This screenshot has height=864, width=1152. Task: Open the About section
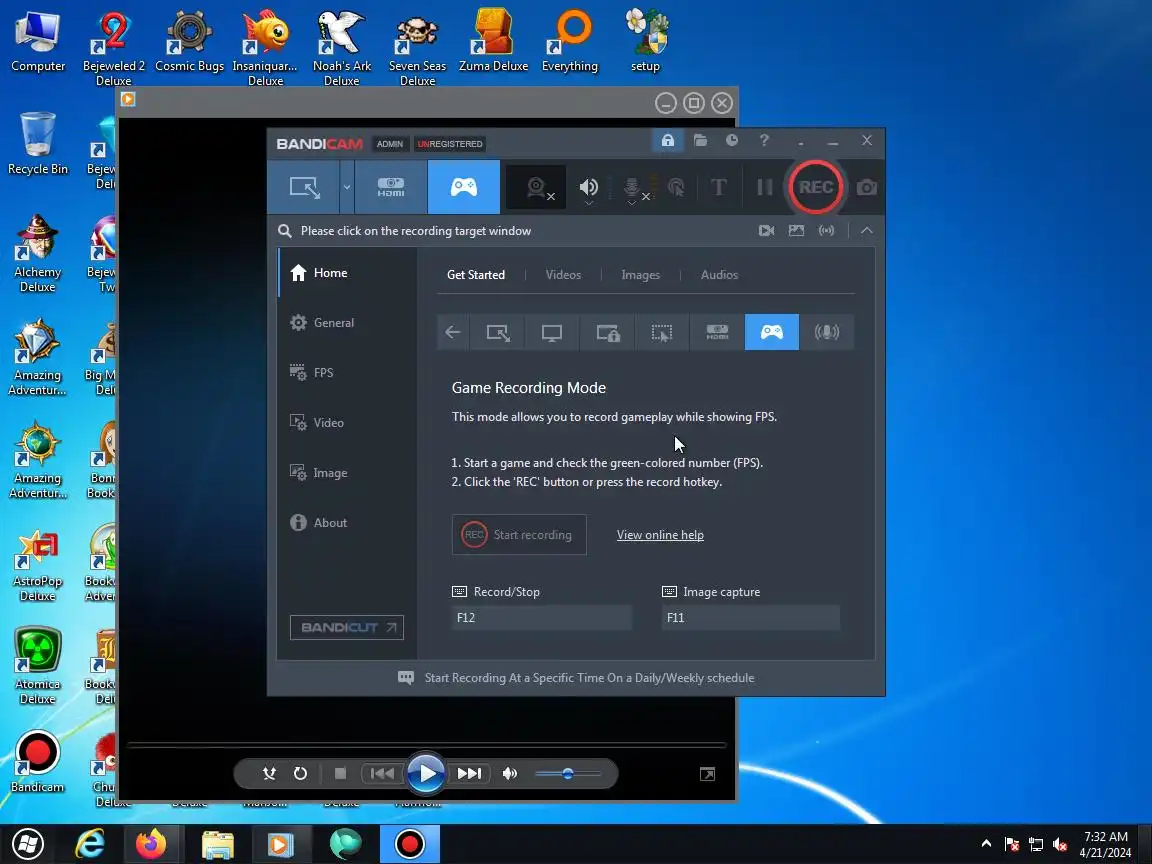pos(348,522)
